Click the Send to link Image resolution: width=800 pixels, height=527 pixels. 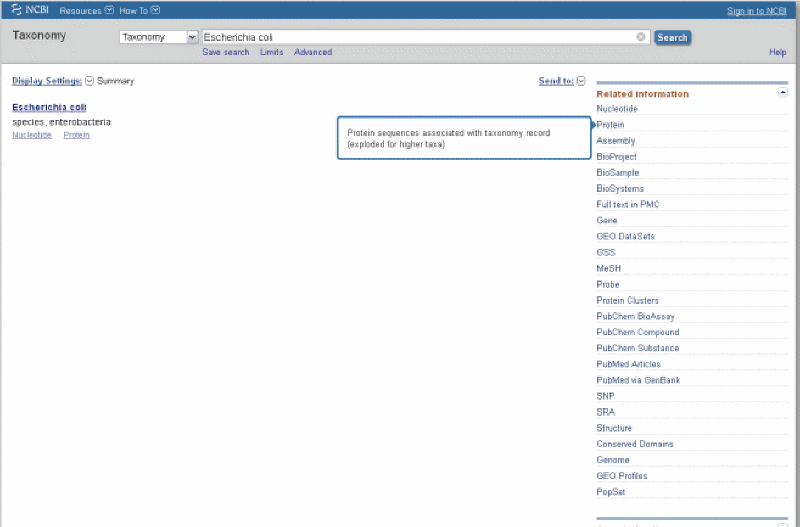tap(556, 81)
